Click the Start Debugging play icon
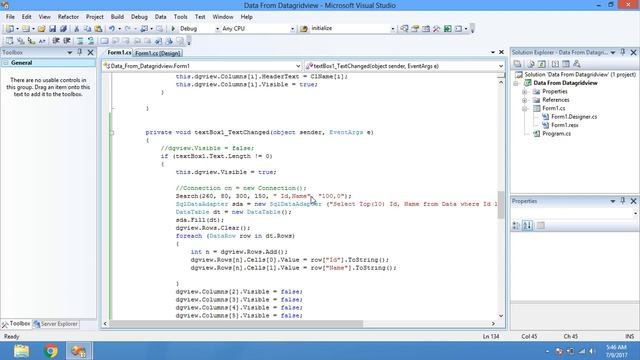Image resolution: width=640 pixels, height=360 pixels. pos(173,29)
